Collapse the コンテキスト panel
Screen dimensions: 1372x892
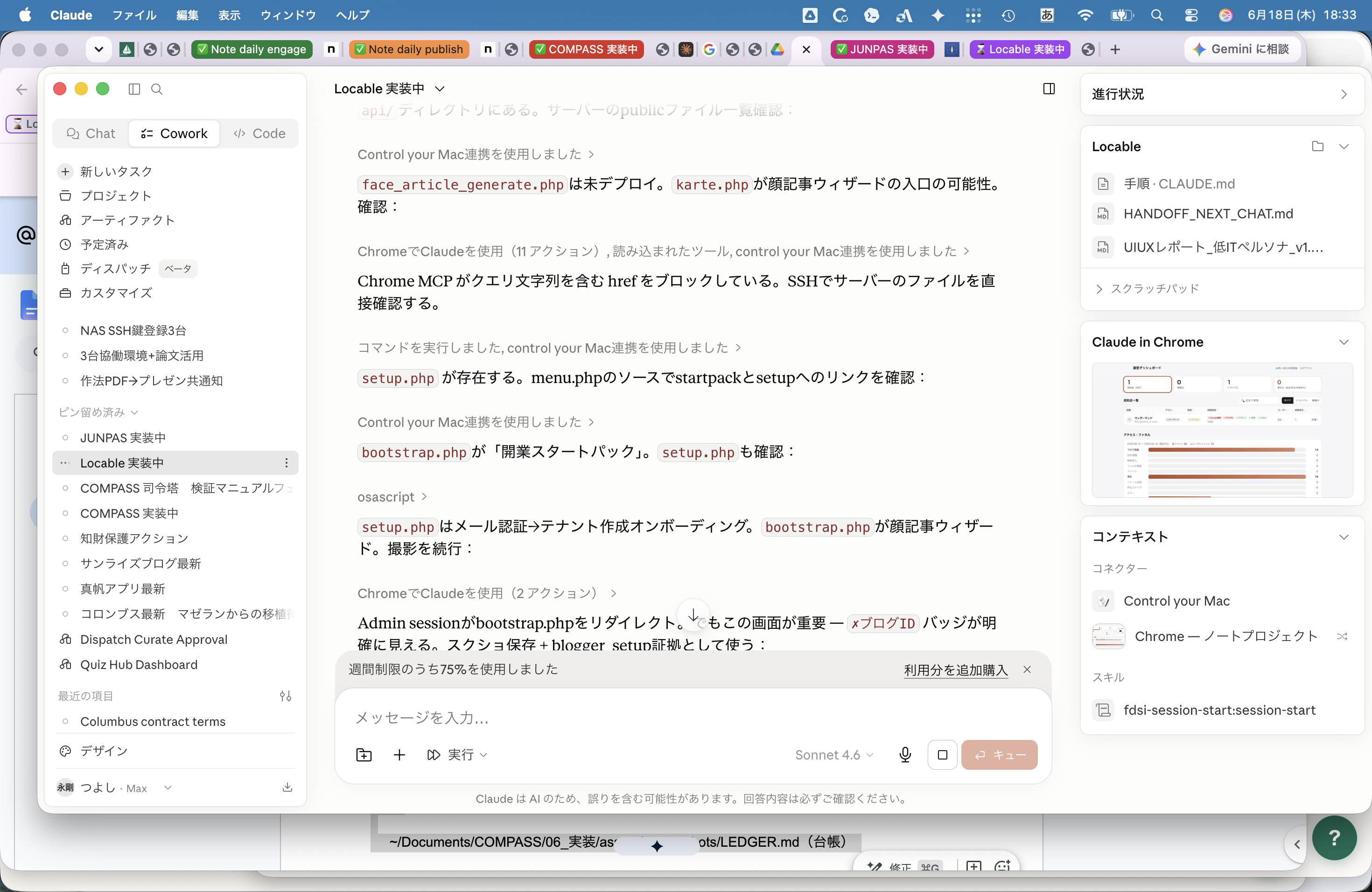[x=1344, y=537]
